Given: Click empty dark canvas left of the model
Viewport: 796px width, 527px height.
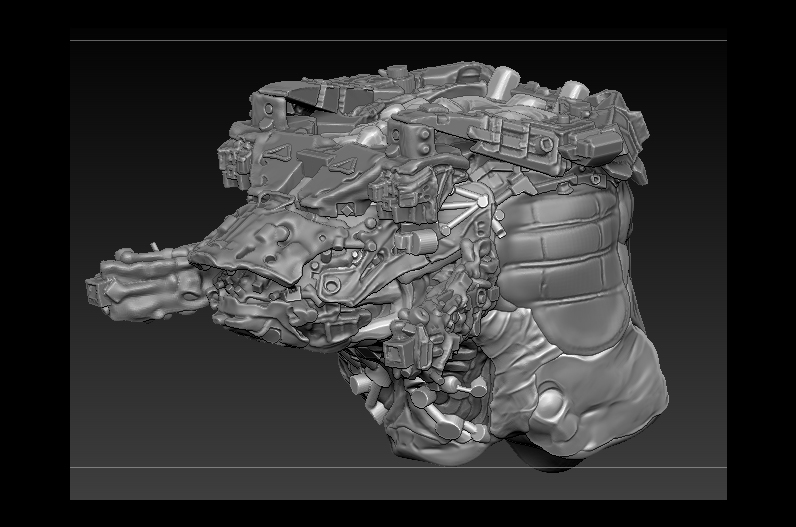Looking at the screenshot, I should [142, 152].
